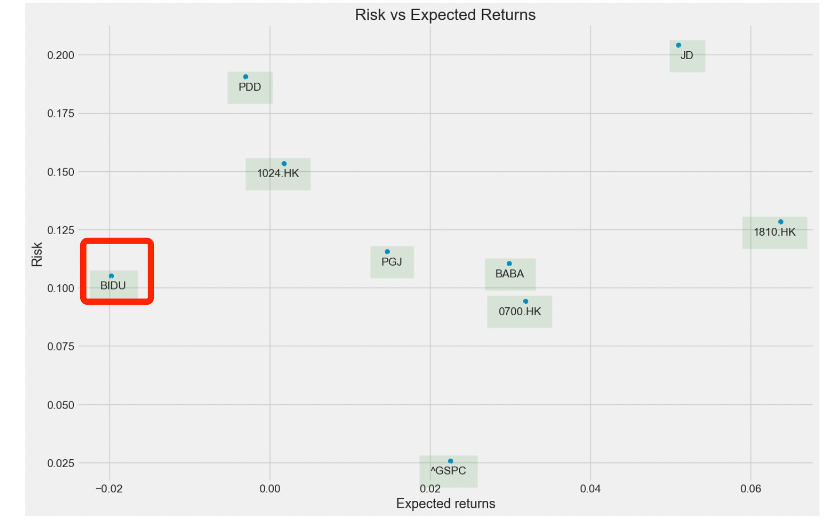
Task: Click the ^GSPC label box
Action: click(448, 471)
